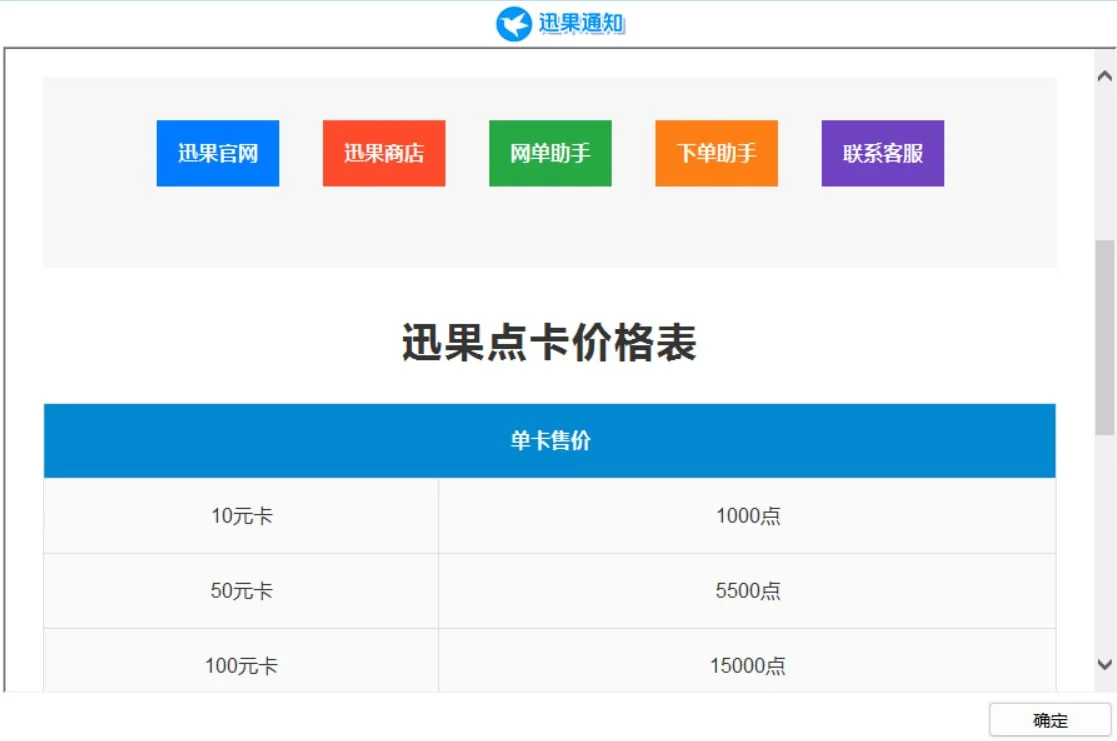Select the 1000点 table cell
The width and height of the screenshot is (1117, 741).
[747, 515]
